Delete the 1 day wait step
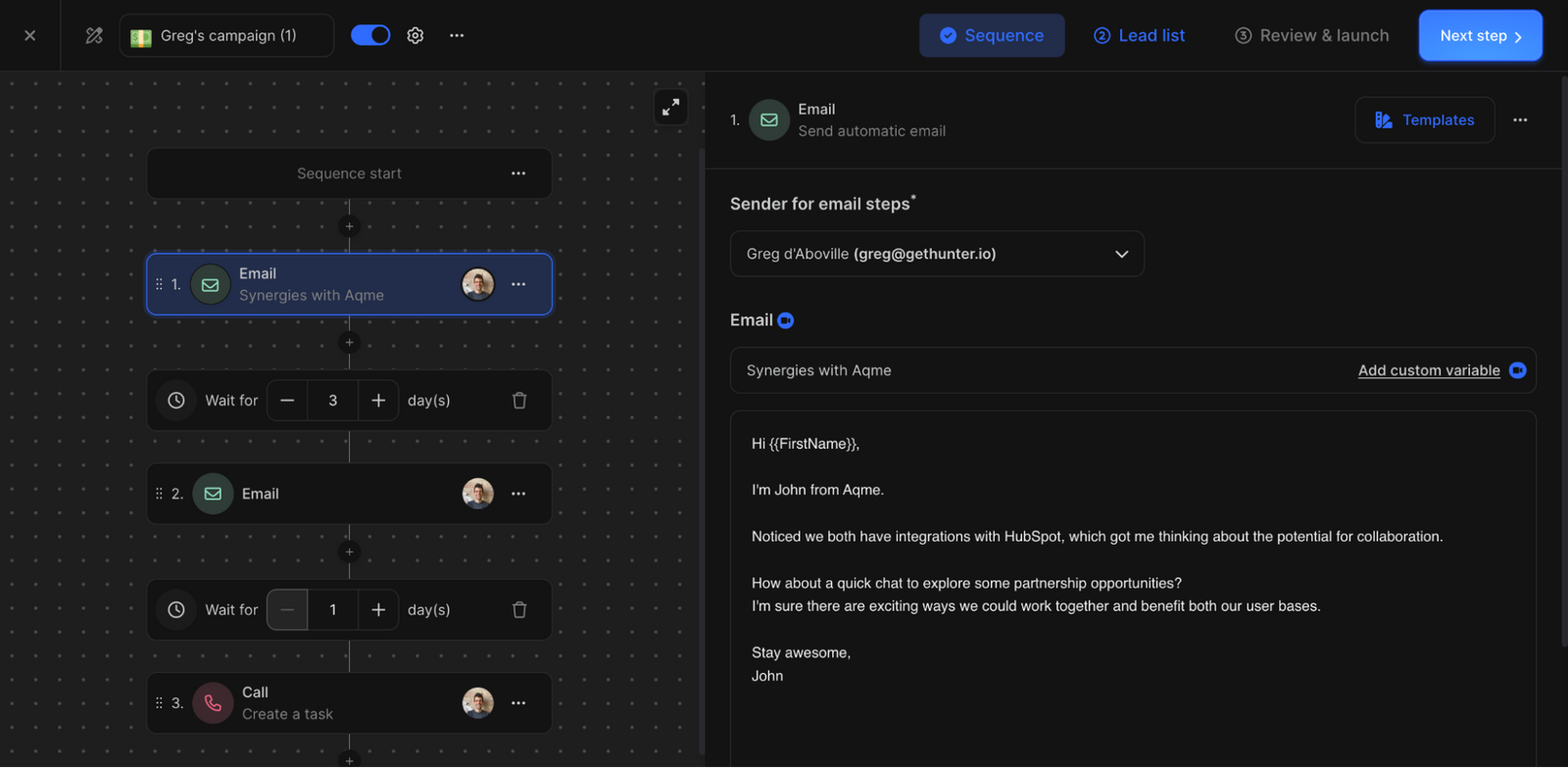 (x=519, y=610)
